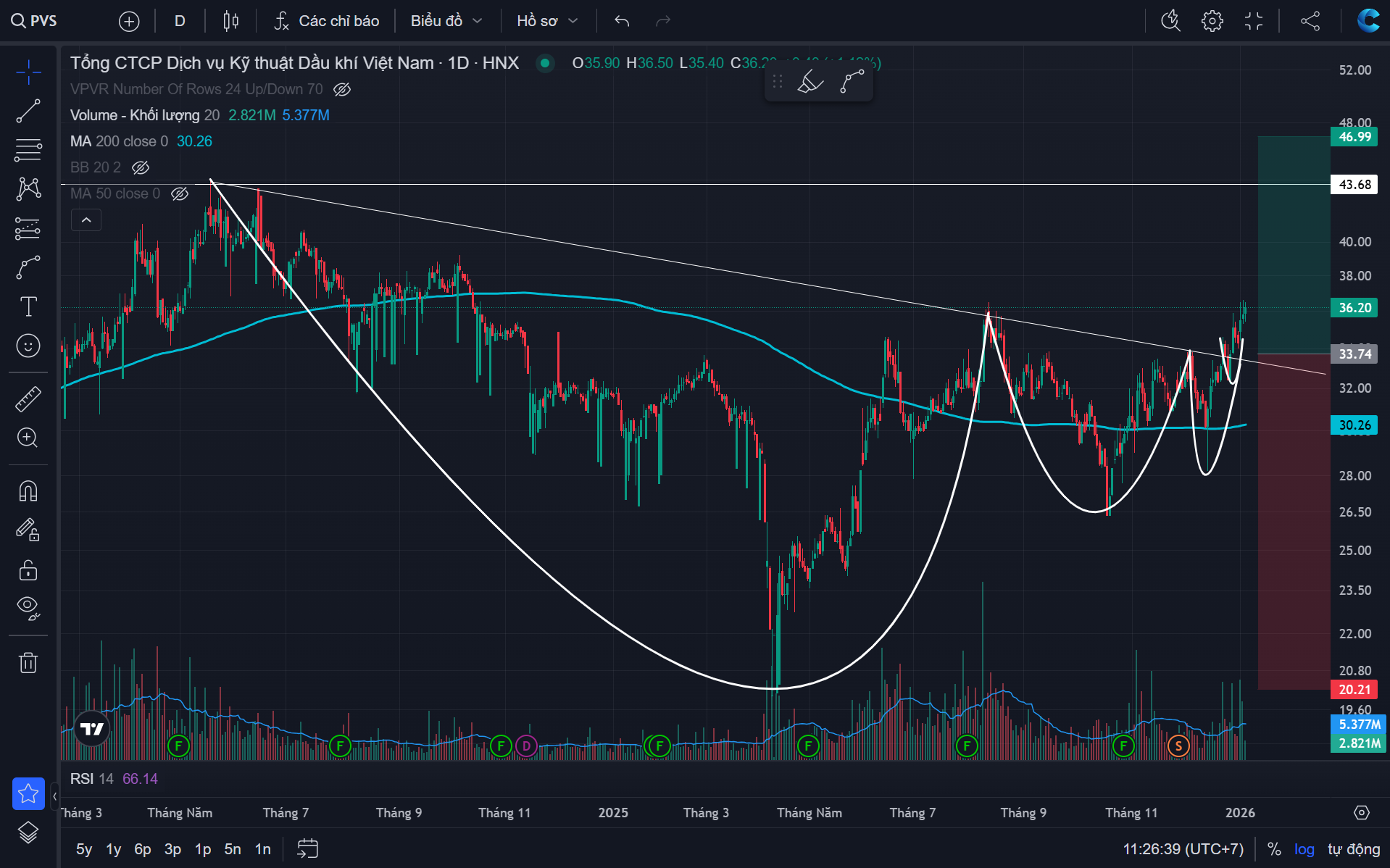Click the 46.99 green target price label
The width and height of the screenshot is (1390, 868).
[1354, 137]
